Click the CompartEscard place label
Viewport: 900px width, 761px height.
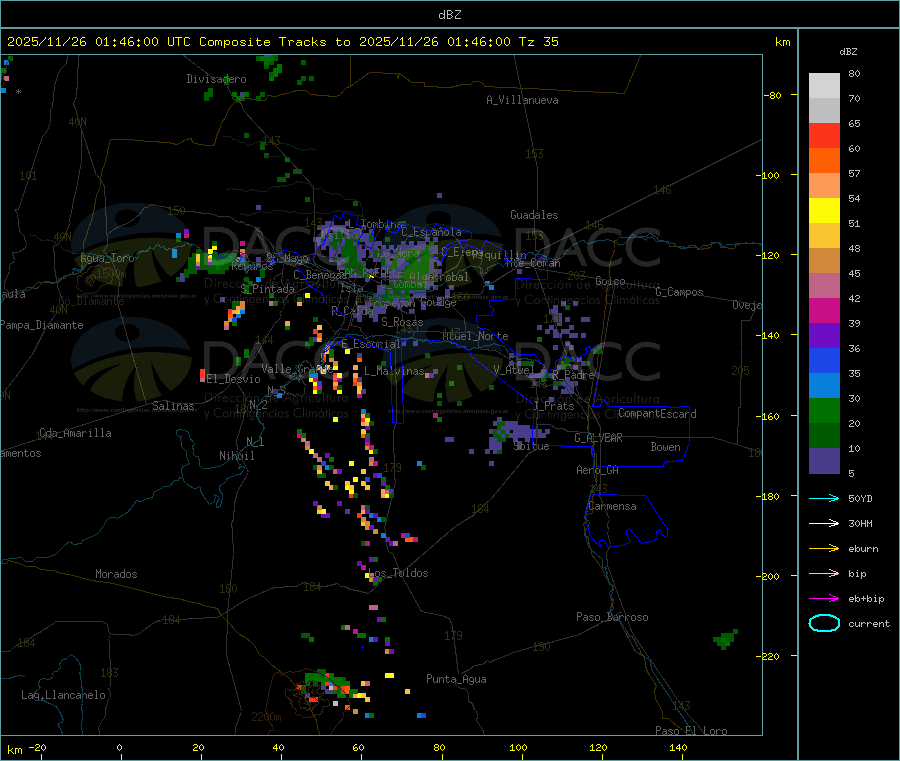tap(657, 413)
